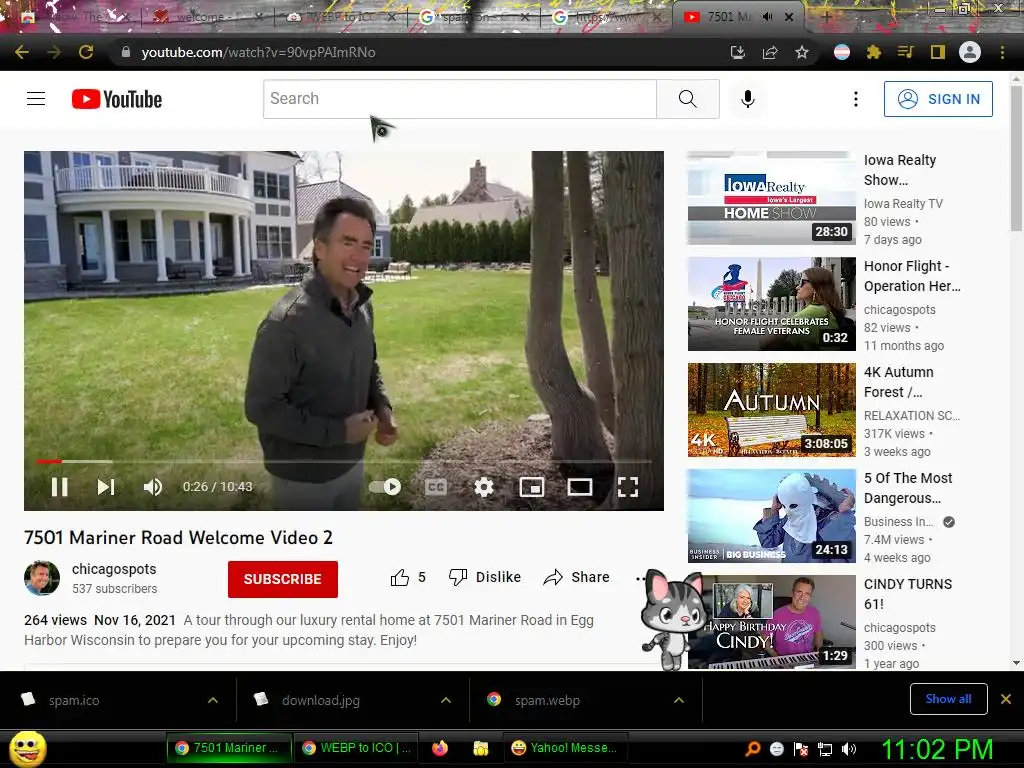Share this page from address bar
This screenshot has height=768, width=1024.
pyautogui.click(x=770, y=52)
